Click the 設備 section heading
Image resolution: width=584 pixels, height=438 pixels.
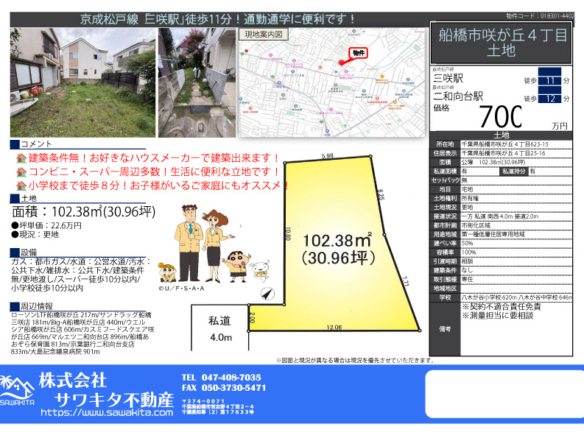[x=29, y=253]
